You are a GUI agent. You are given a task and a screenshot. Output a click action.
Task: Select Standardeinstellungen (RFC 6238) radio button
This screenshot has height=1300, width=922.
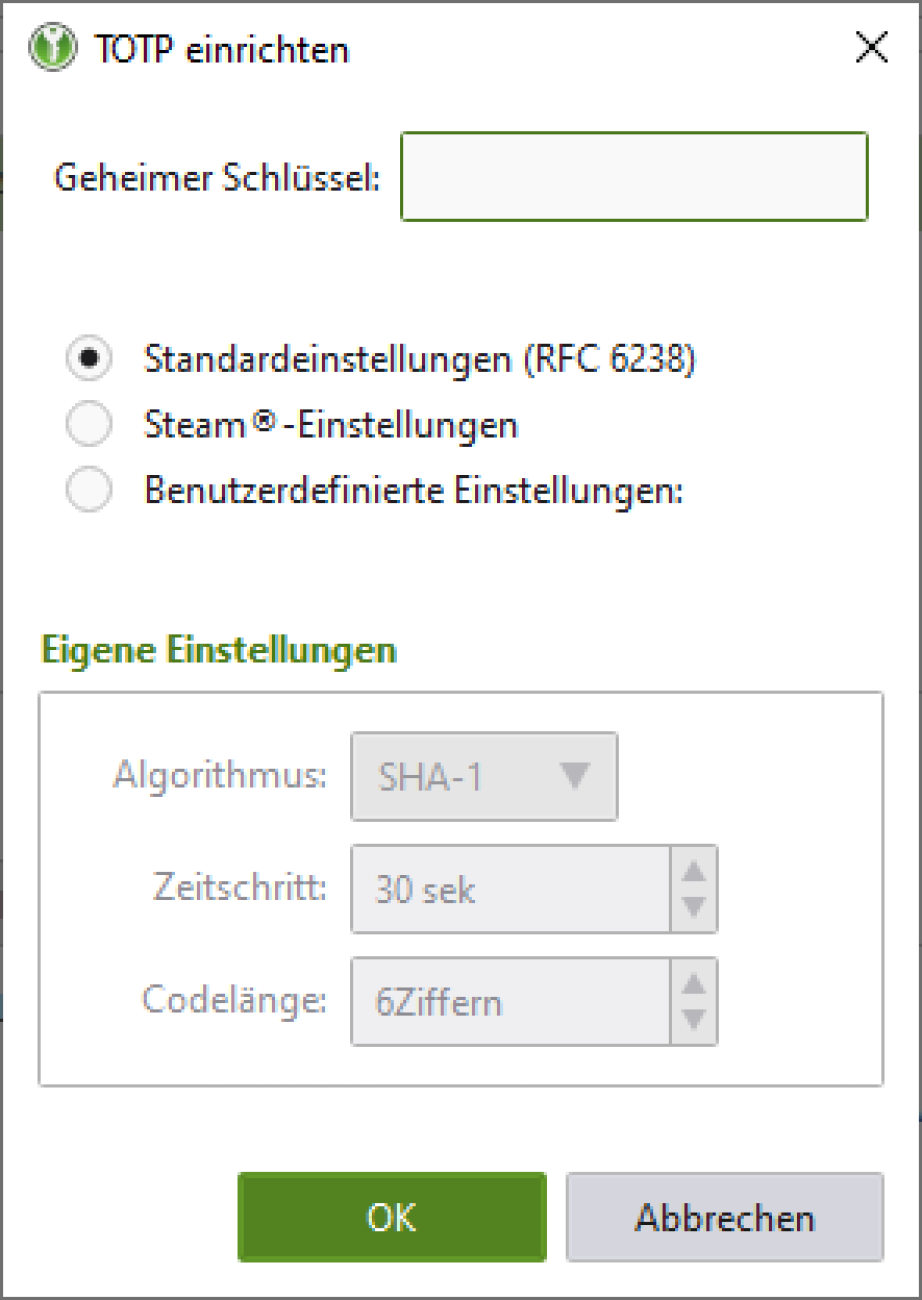coord(89,360)
